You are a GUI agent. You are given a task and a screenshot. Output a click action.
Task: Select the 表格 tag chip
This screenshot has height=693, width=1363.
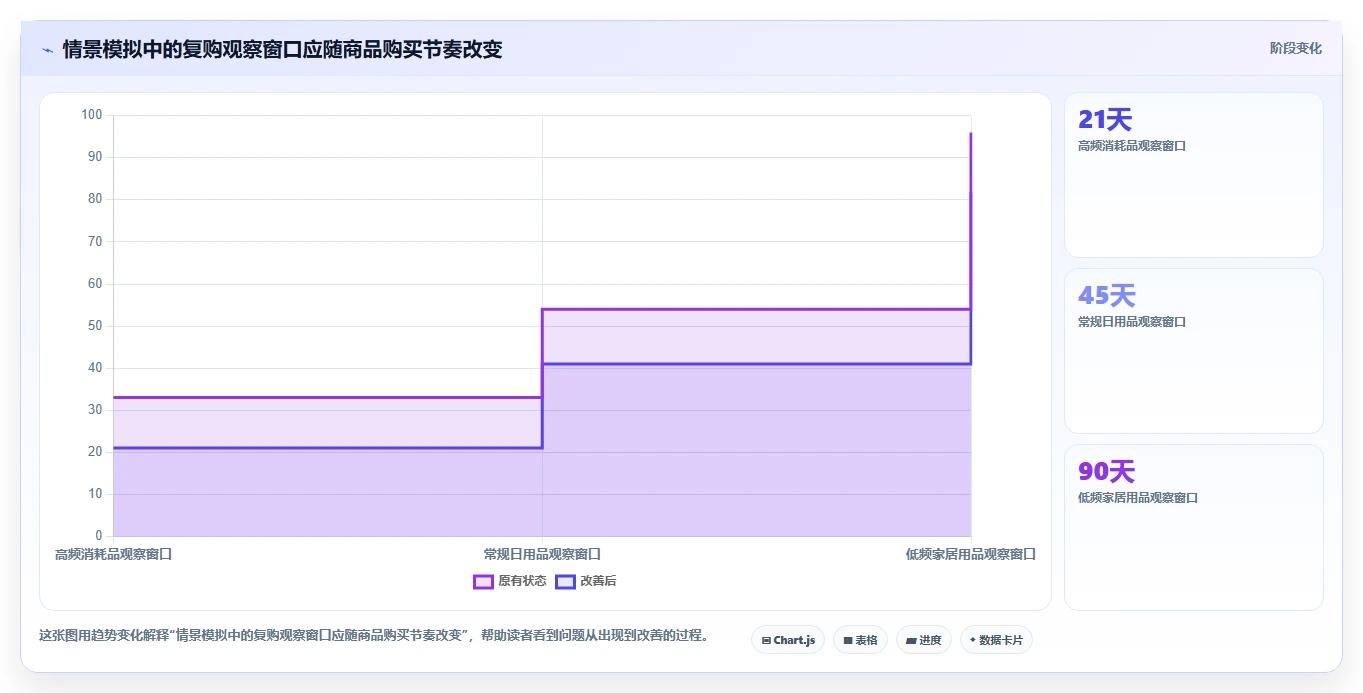click(x=860, y=640)
